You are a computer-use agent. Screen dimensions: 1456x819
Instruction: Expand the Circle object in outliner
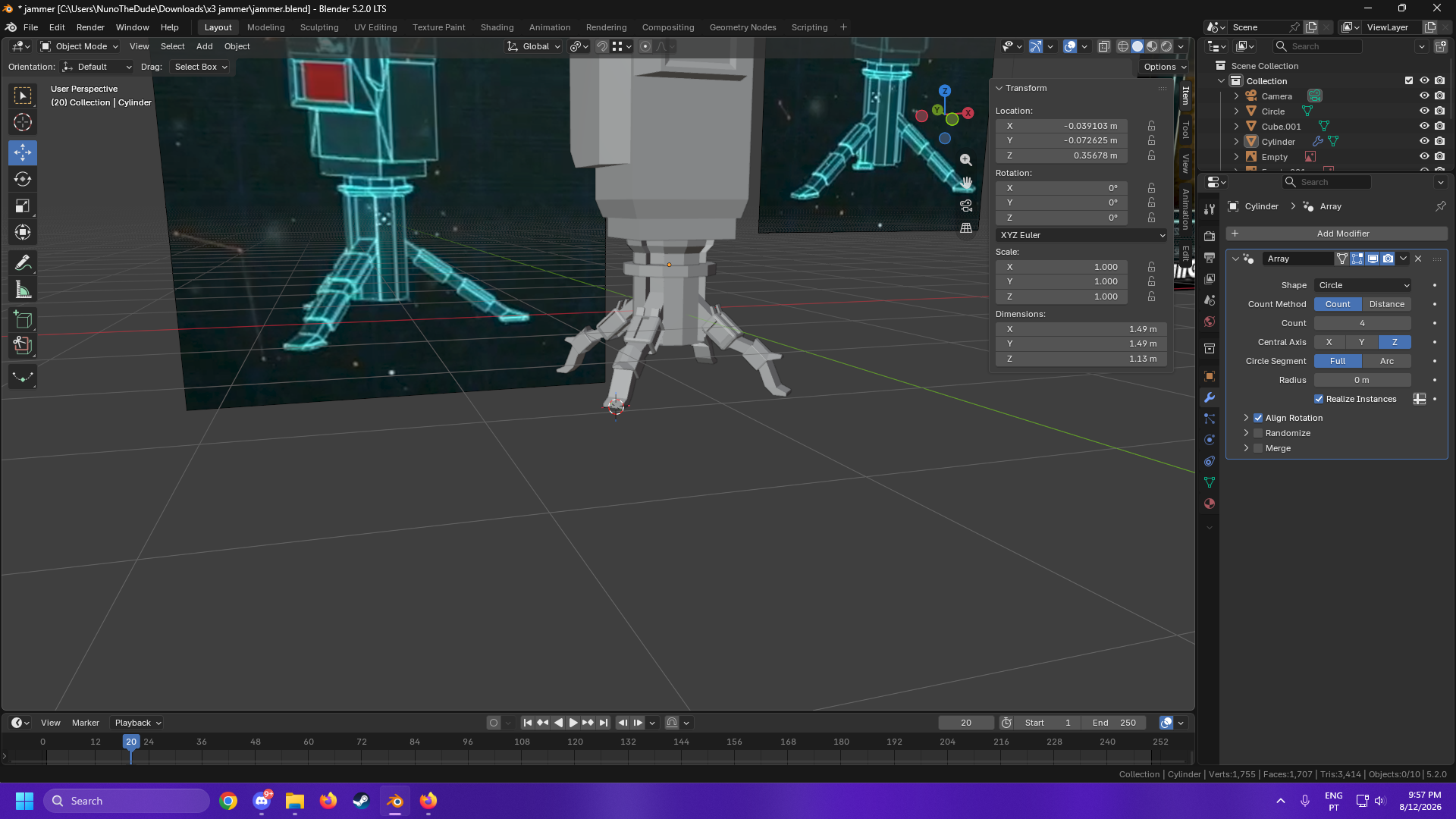[x=1236, y=111]
